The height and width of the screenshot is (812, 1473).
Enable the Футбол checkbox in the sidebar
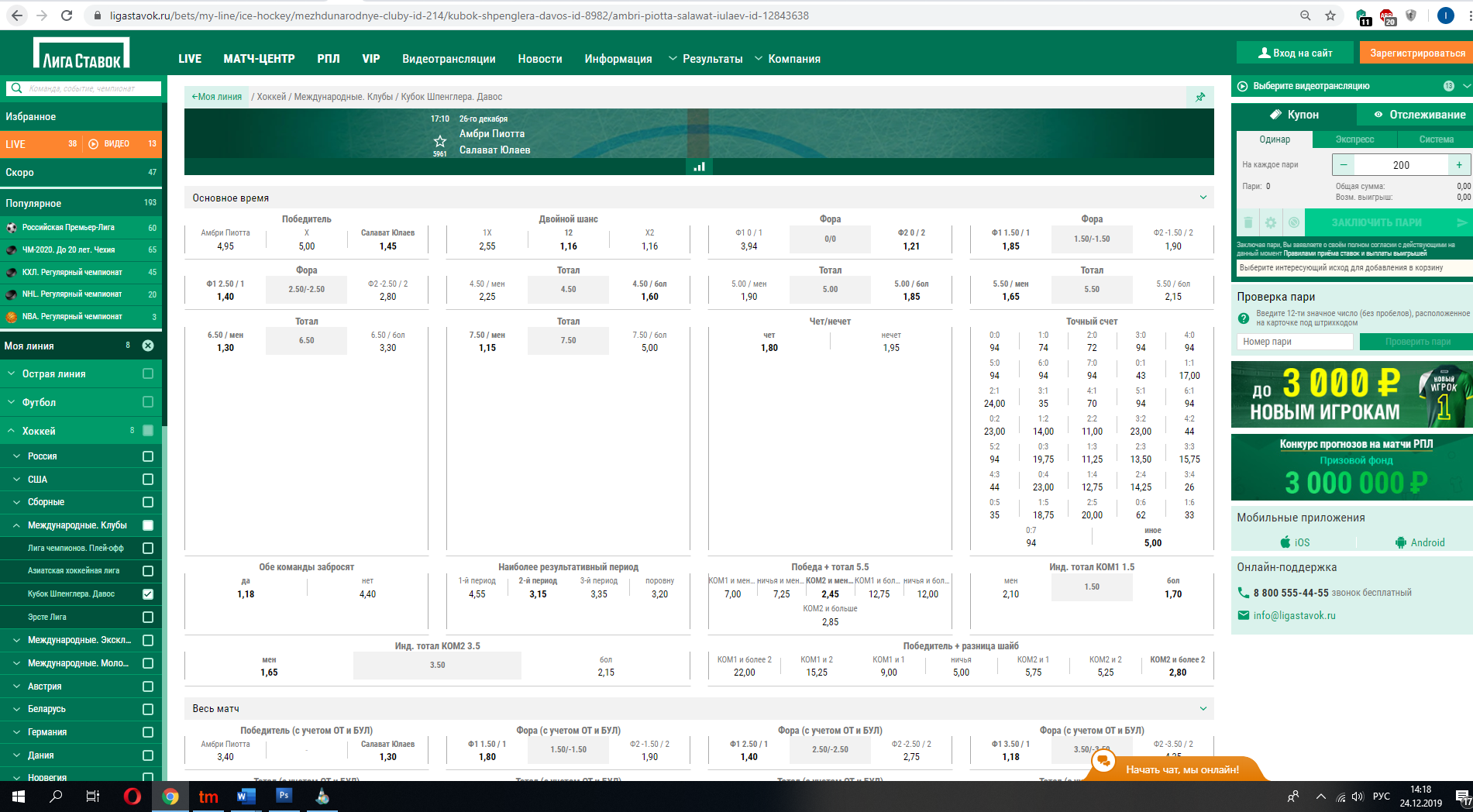point(148,402)
